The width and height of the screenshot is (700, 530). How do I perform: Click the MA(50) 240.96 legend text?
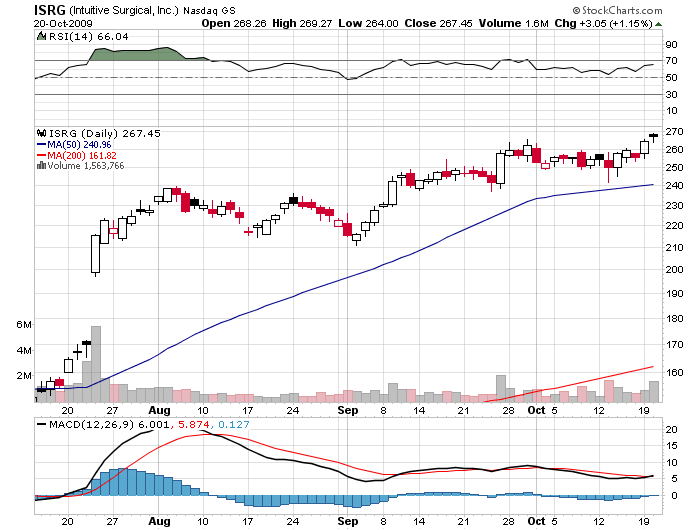tap(79, 145)
